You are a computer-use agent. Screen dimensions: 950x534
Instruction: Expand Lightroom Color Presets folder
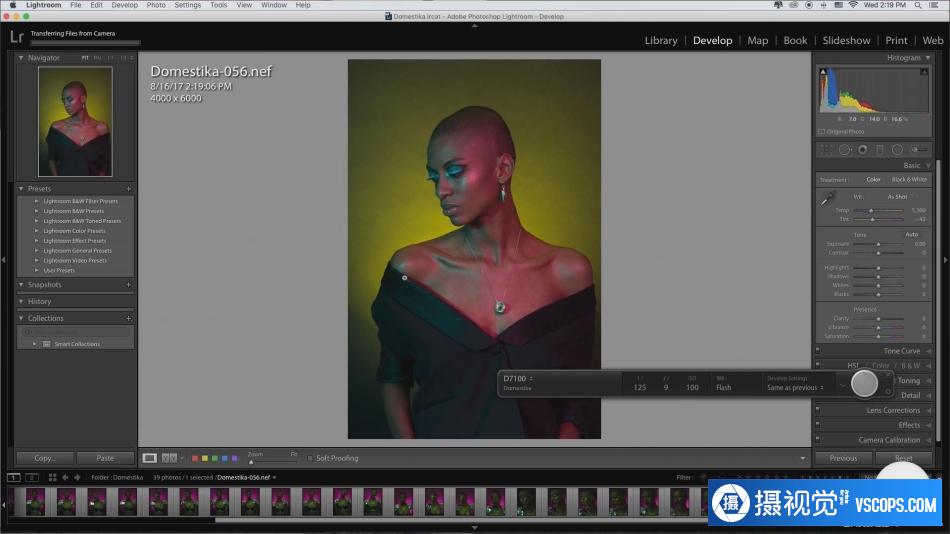click(36, 231)
